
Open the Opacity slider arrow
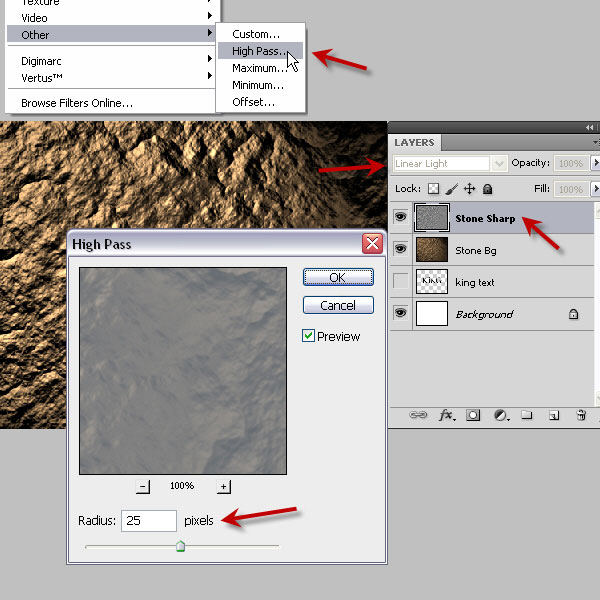tap(595, 163)
